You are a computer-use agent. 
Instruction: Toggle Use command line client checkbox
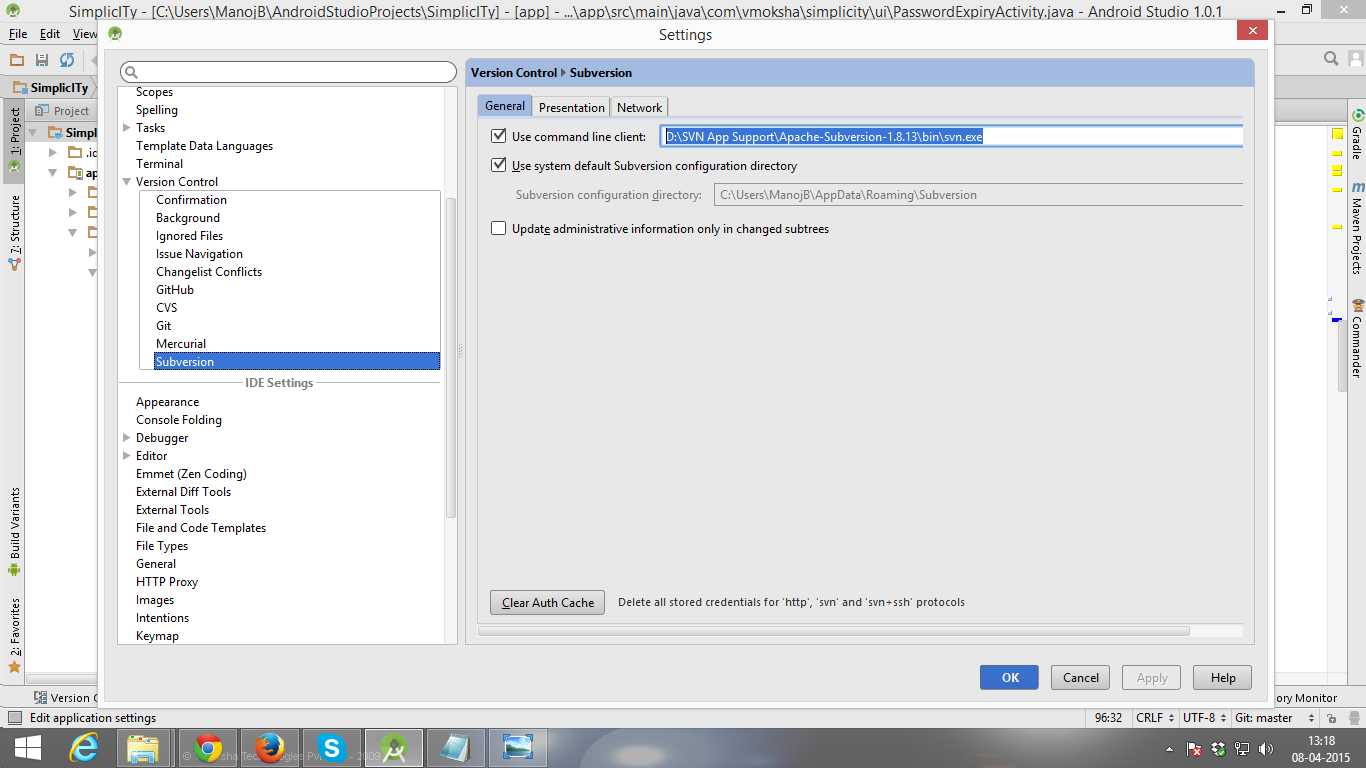coord(499,136)
